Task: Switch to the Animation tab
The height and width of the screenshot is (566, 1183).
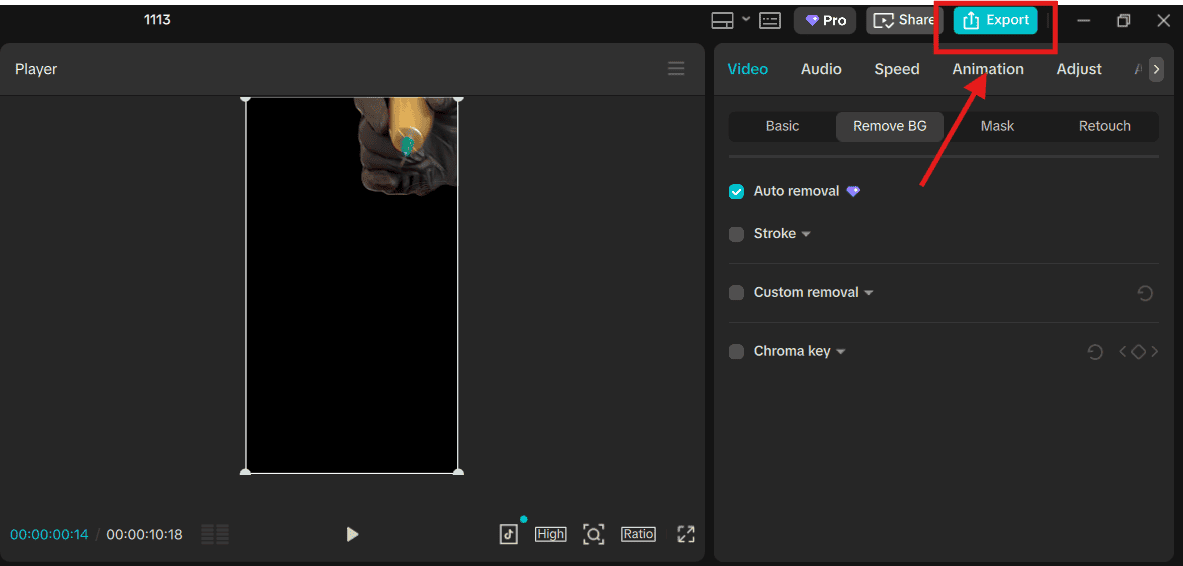Action: coord(987,69)
